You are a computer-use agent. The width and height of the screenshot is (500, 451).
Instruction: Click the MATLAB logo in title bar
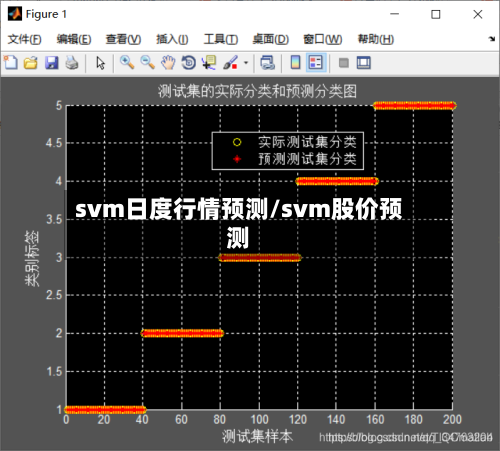pos(15,14)
